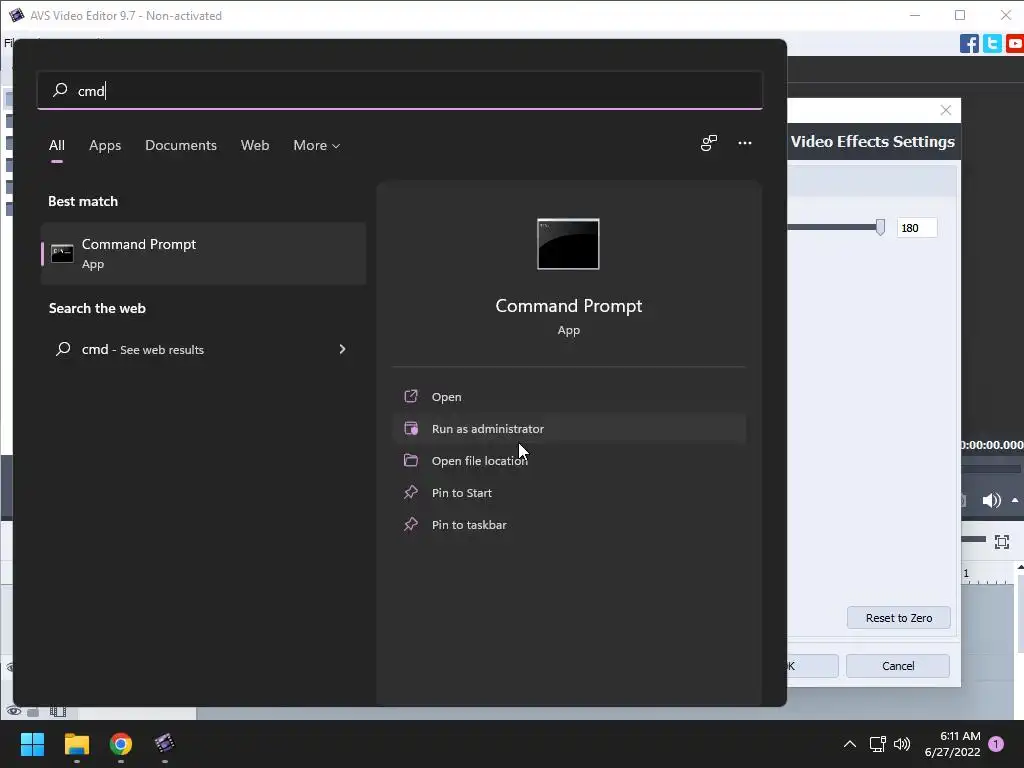
Task: Click the Run as administrator shield icon
Action: [x=411, y=428]
